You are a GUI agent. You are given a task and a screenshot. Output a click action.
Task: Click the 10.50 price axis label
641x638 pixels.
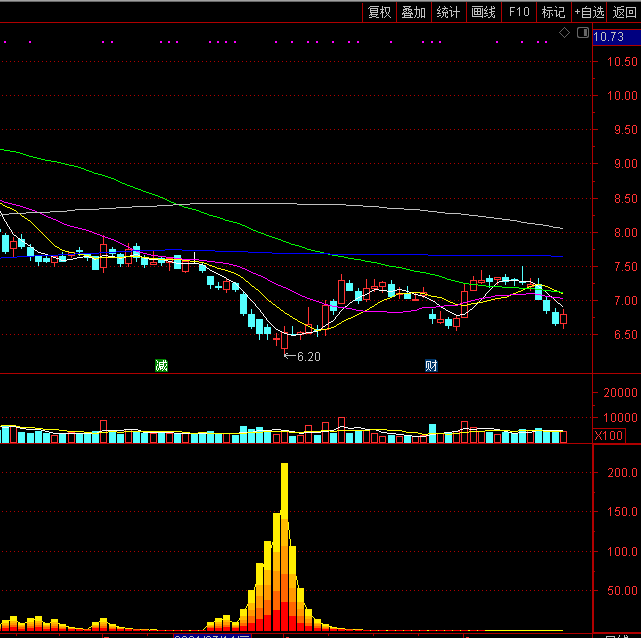click(x=622, y=62)
